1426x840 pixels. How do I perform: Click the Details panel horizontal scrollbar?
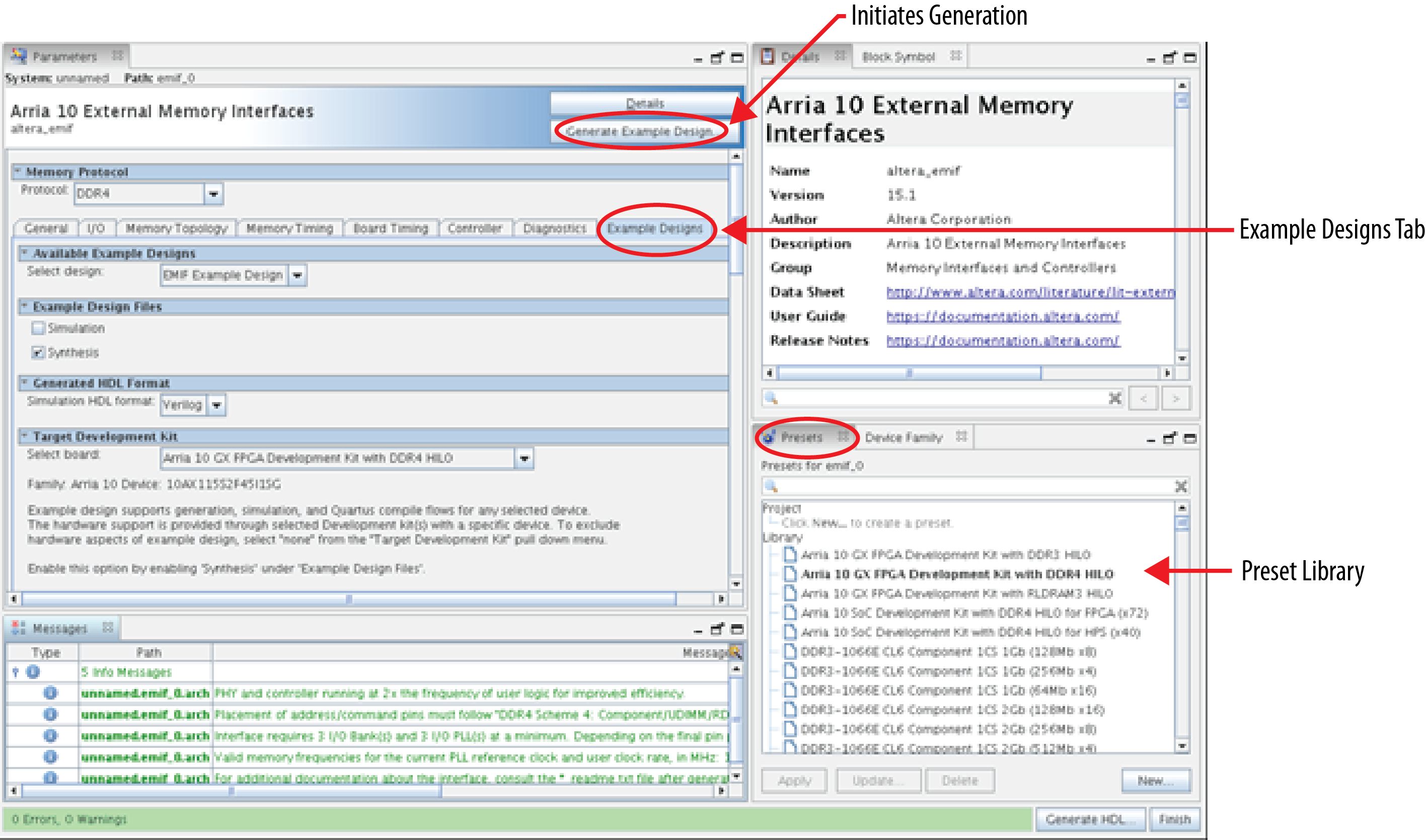[x=909, y=373]
